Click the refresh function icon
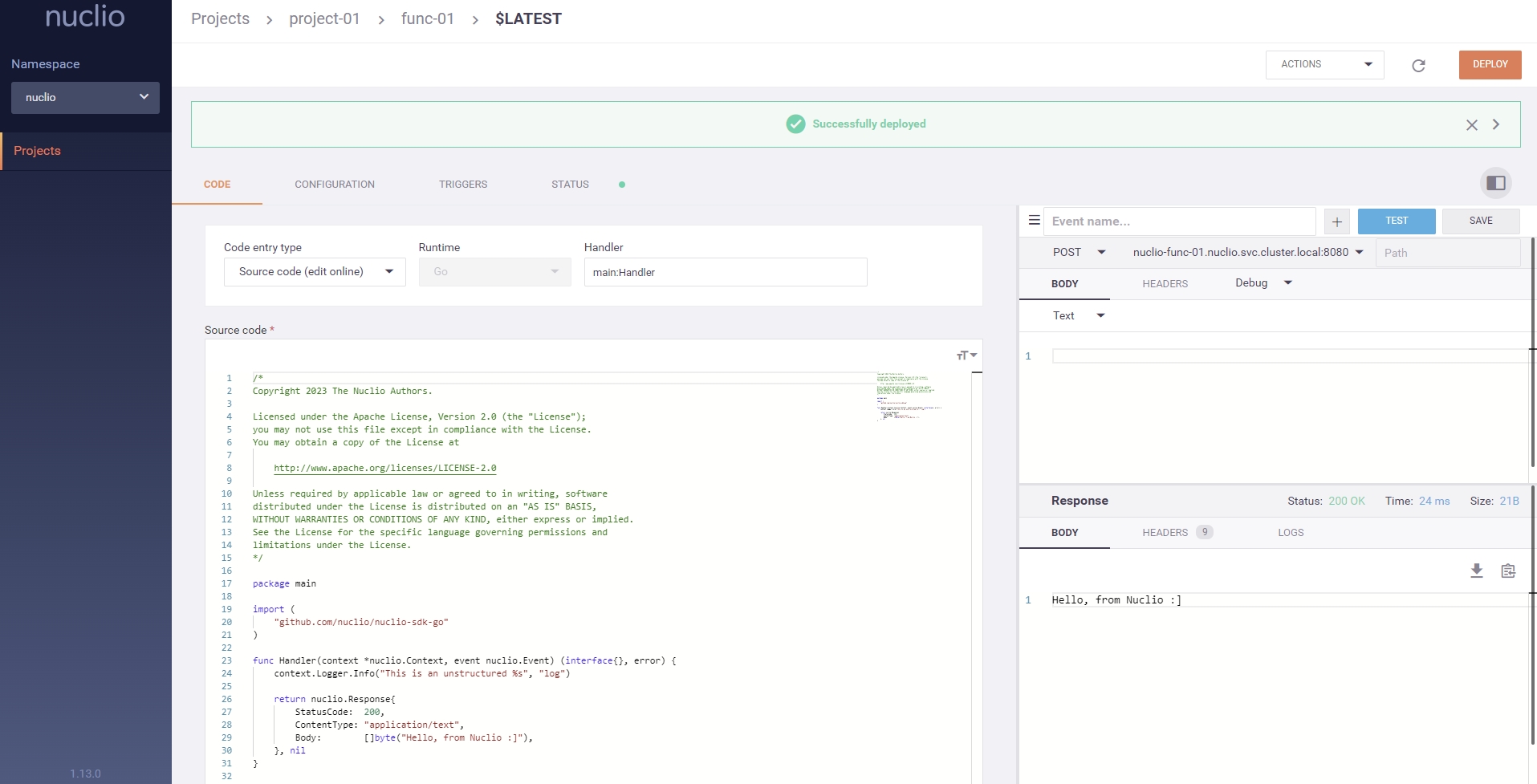The width and height of the screenshot is (1537, 784). point(1418,66)
